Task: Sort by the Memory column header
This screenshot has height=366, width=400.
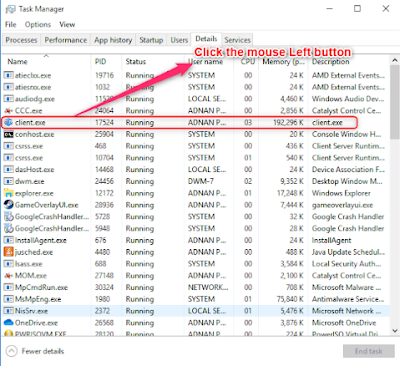Action: (283, 62)
